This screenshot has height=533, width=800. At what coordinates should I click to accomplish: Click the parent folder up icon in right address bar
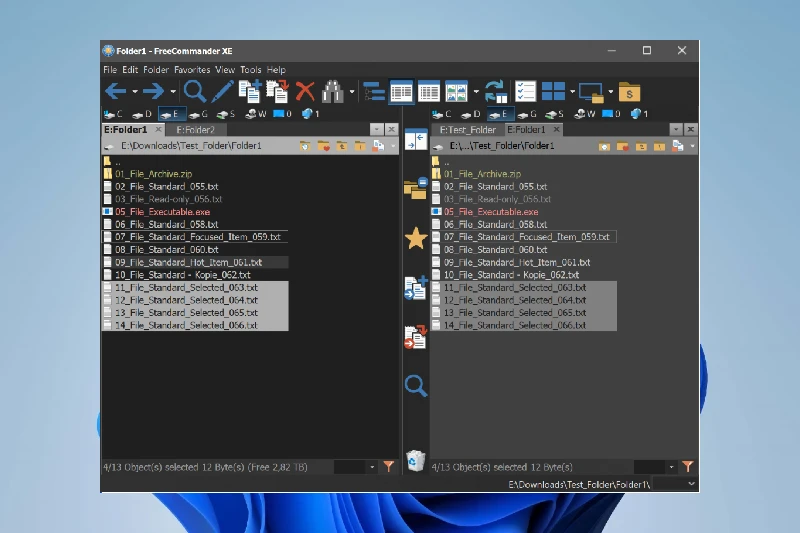pyautogui.click(x=641, y=146)
